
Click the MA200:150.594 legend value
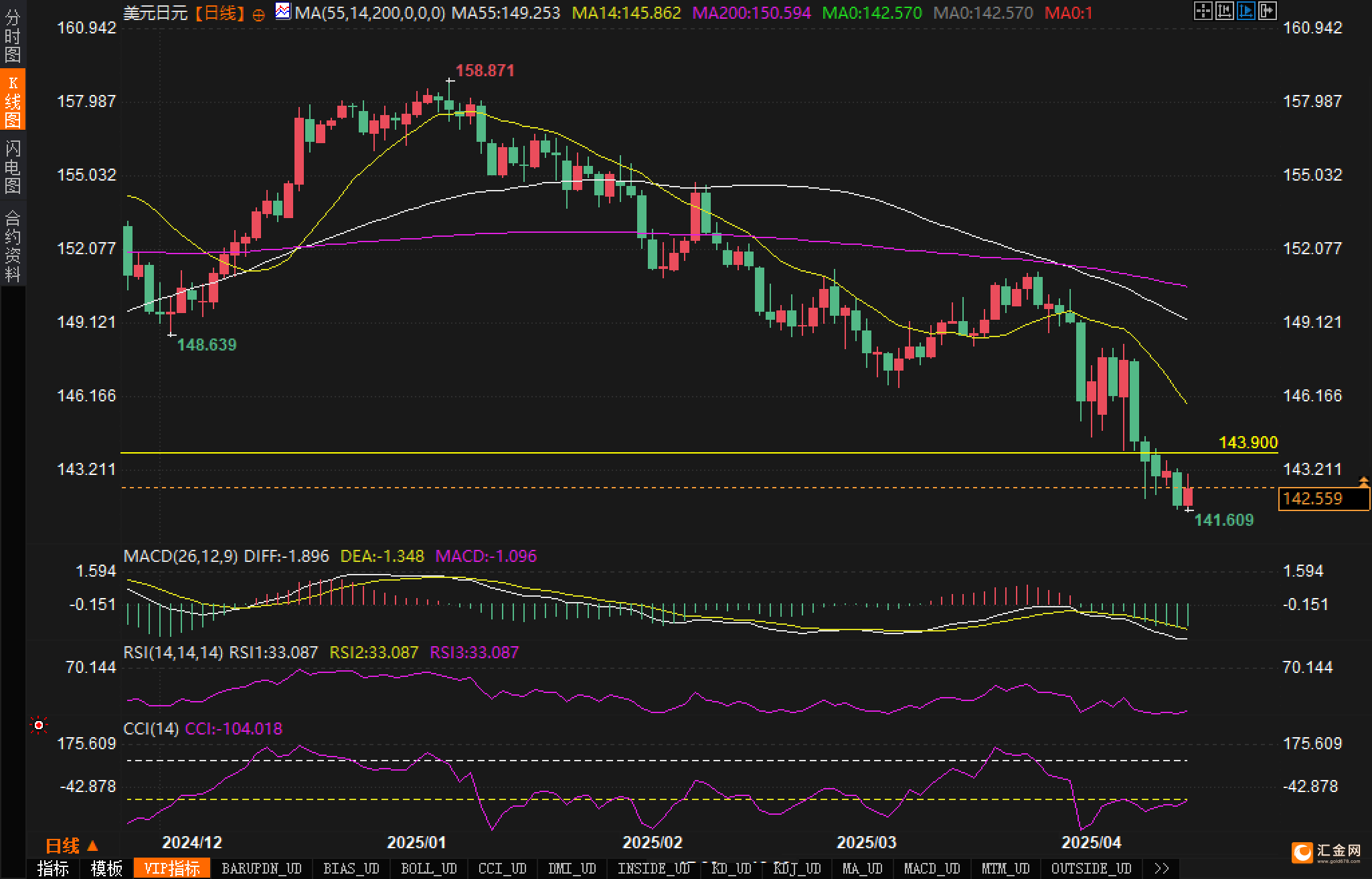pyautogui.click(x=752, y=12)
